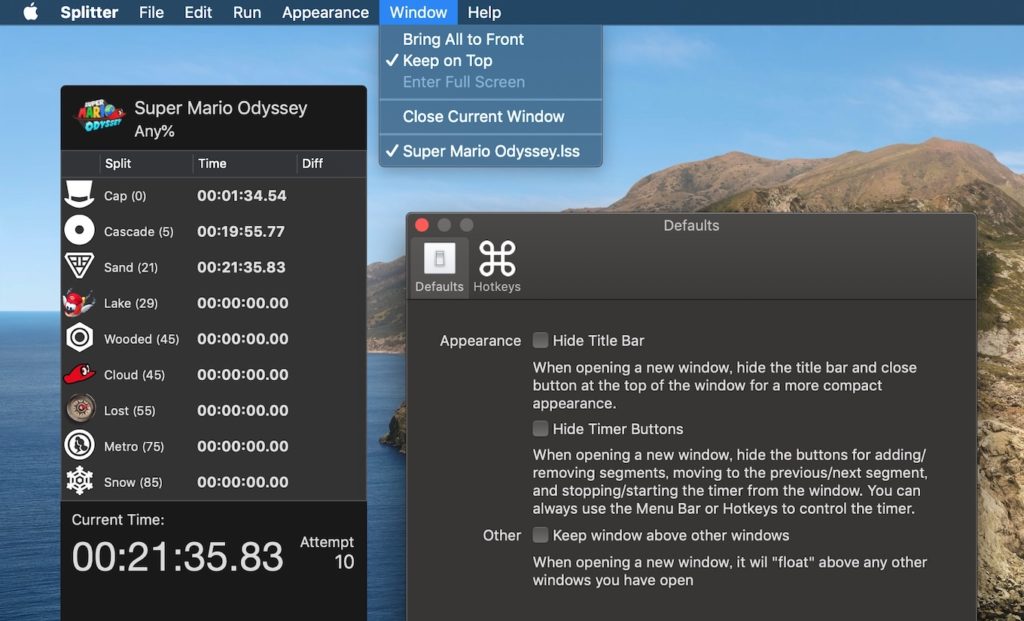Choose Bring All to Front

pyautogui.click(x=463, y=40)
